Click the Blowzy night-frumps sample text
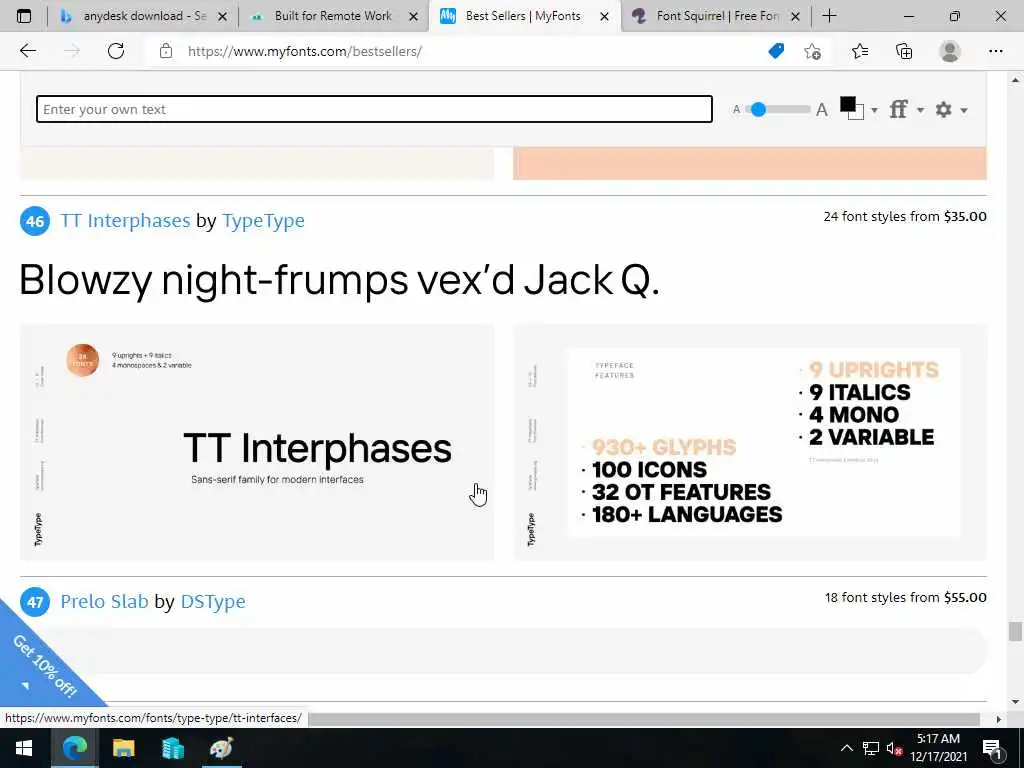The height and width of the screenshot is (768, 1024). (340, 281)
